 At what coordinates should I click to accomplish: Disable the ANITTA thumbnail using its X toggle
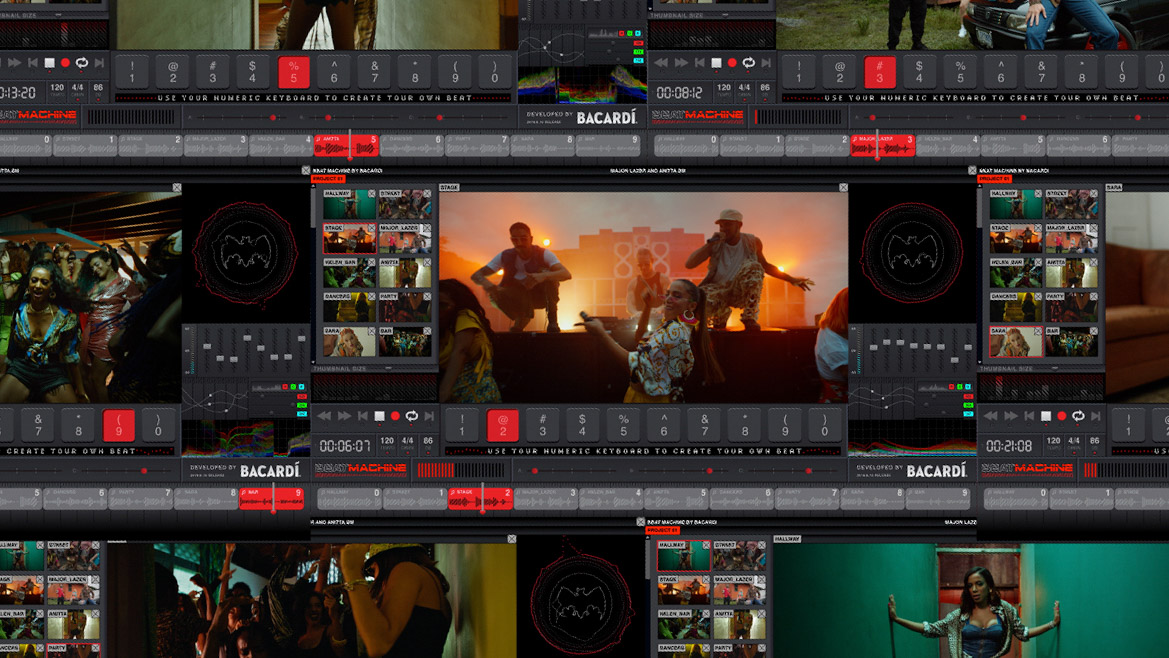pos(425,261)
